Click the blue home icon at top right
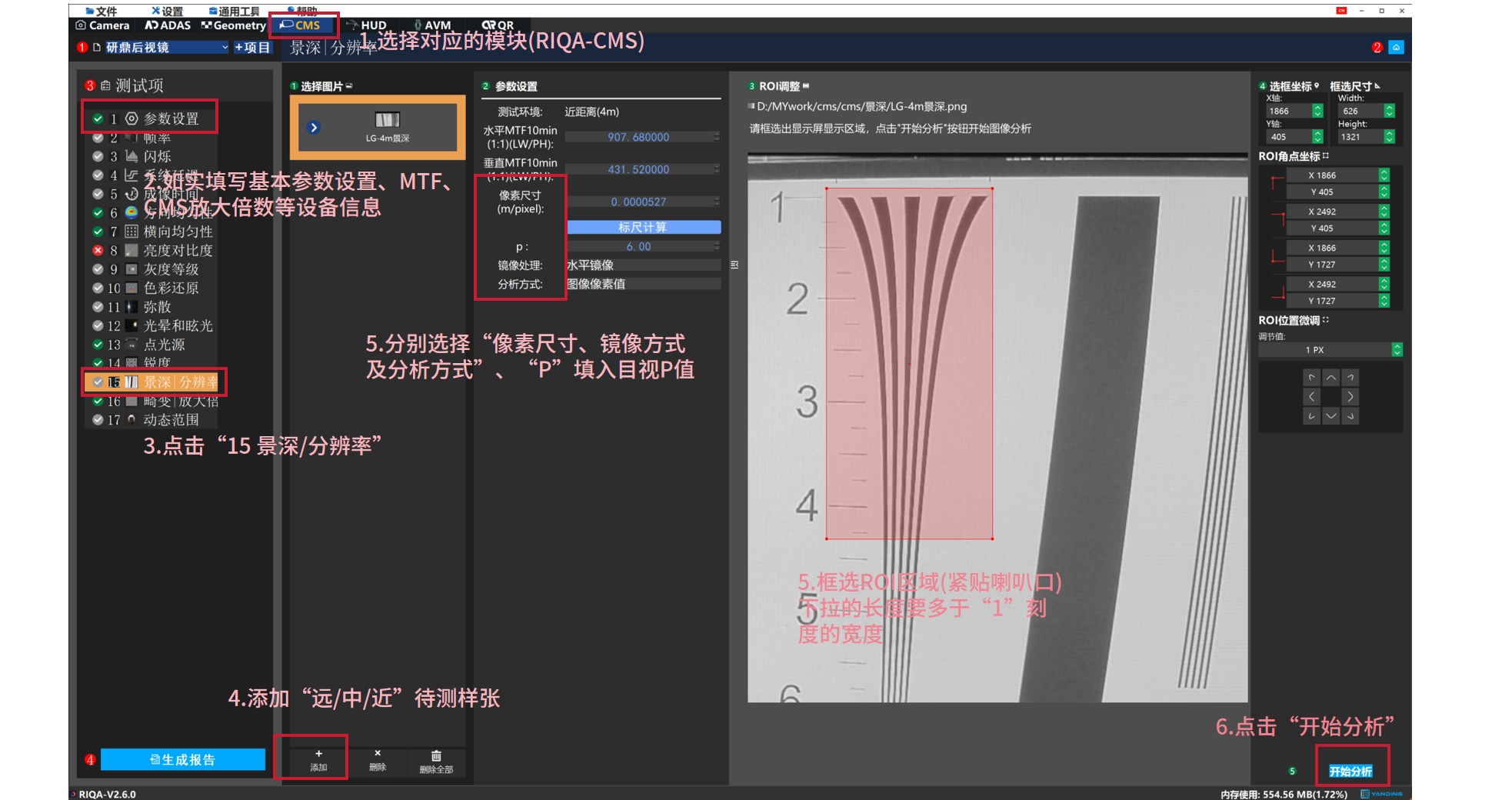Image resolution: width=1512 pixels, height=800 pixels. click(x=1396, y=48)
